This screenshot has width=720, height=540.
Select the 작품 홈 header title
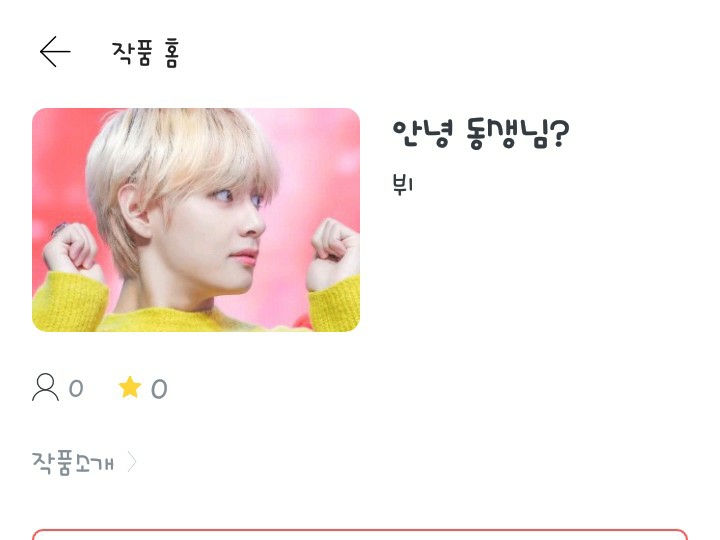click(145, 54)
